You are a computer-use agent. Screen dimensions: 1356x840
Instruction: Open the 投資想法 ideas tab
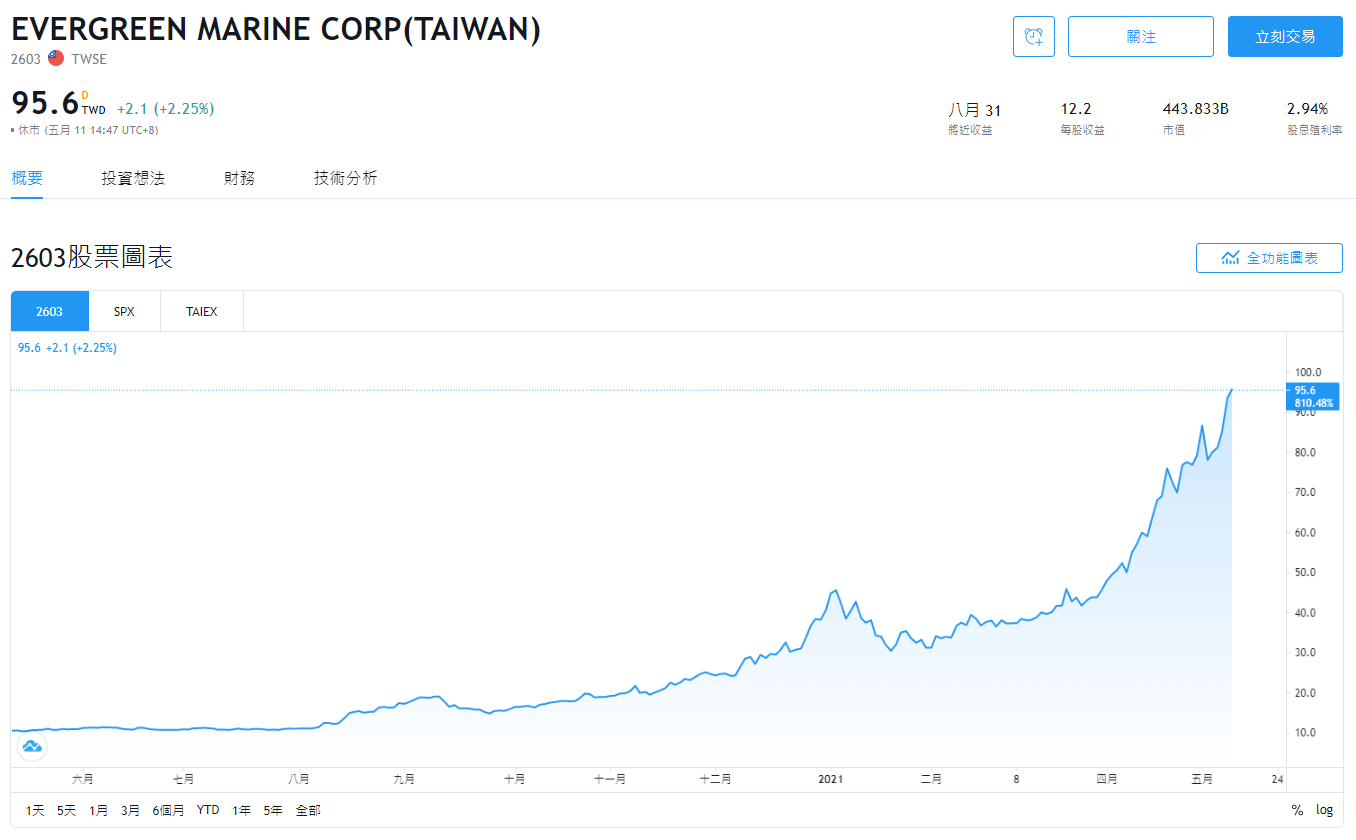click(x=133, y=178)
